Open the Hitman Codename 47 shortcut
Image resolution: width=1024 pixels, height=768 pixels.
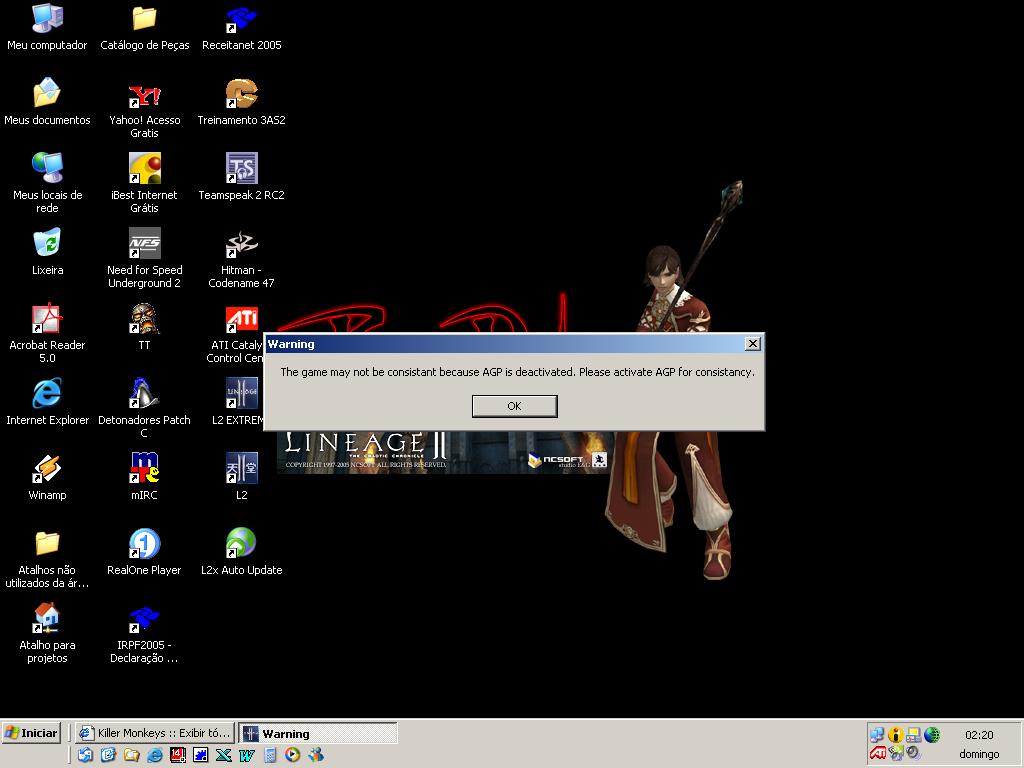[241, 244]
